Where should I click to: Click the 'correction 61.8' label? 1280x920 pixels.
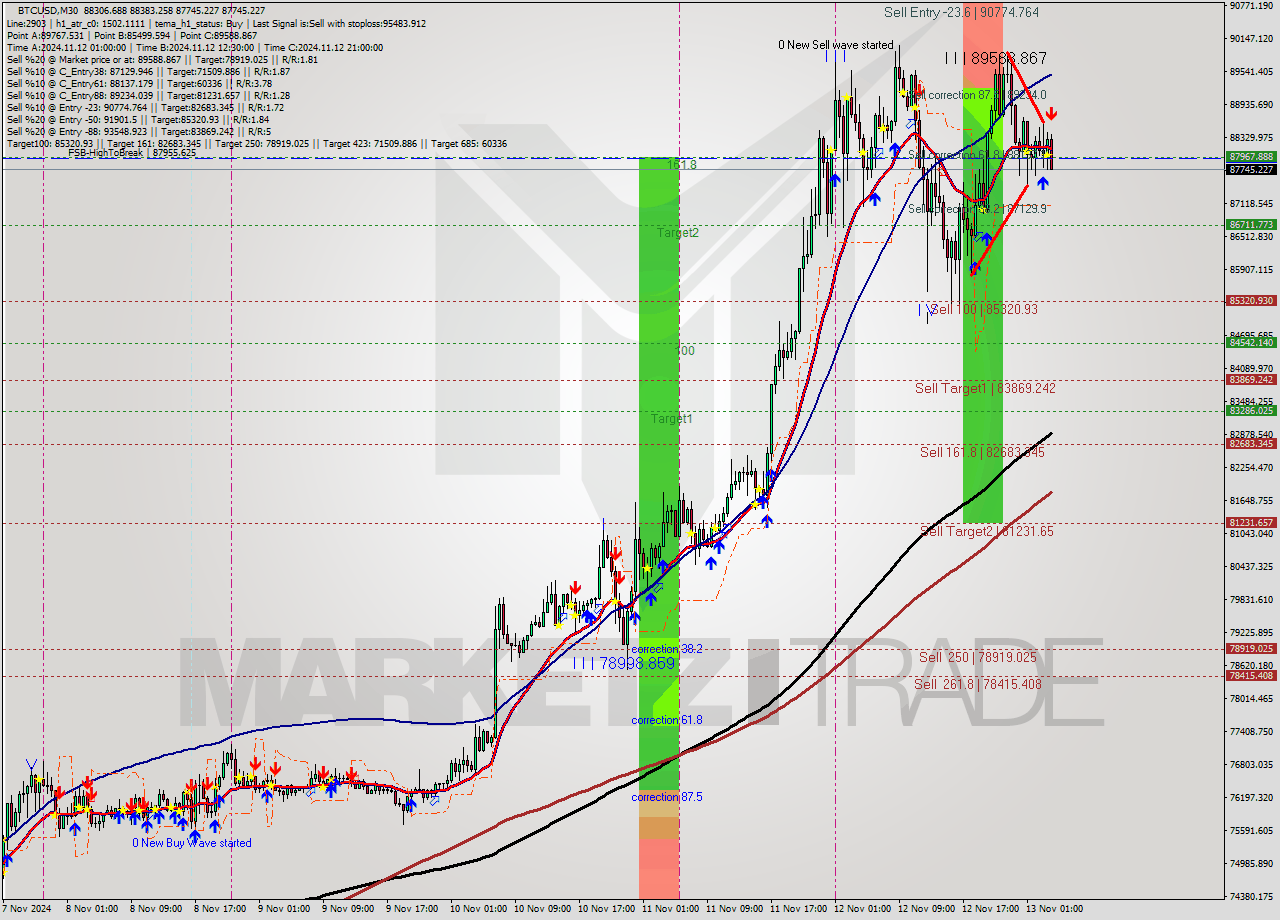(x=667, y=720)
